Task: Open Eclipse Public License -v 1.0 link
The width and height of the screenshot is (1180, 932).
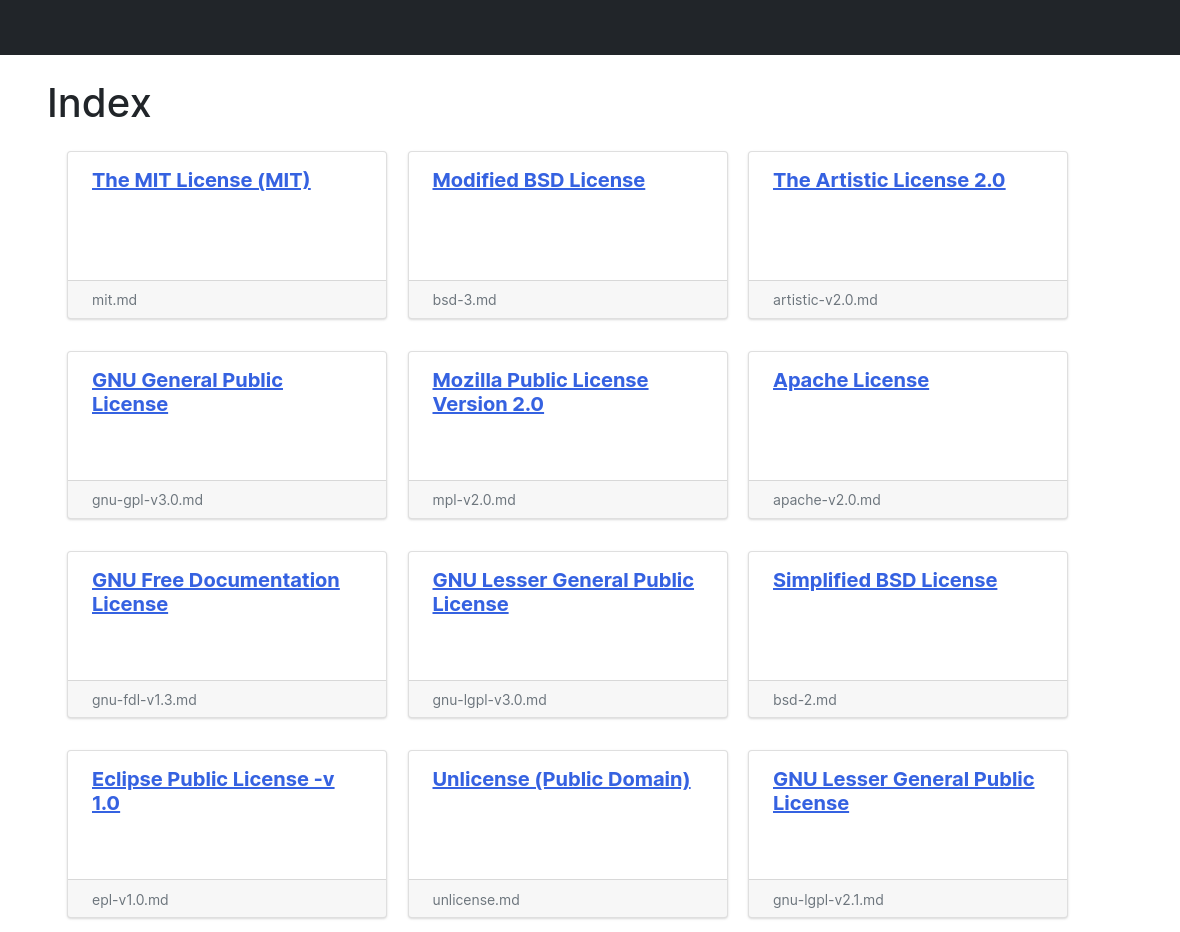Action: [x=213, y=791]
